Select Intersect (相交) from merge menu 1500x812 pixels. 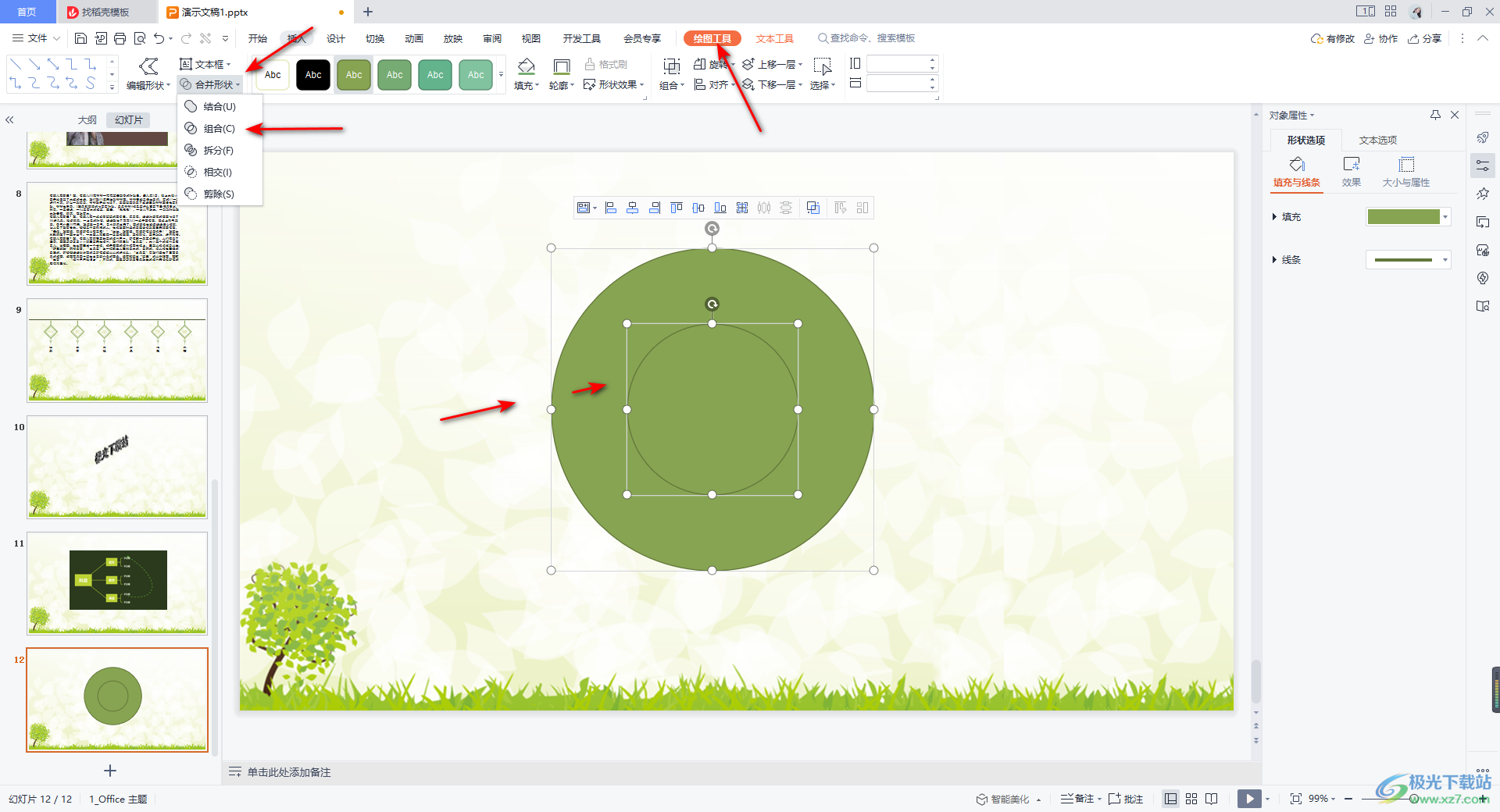coord(220,172)
